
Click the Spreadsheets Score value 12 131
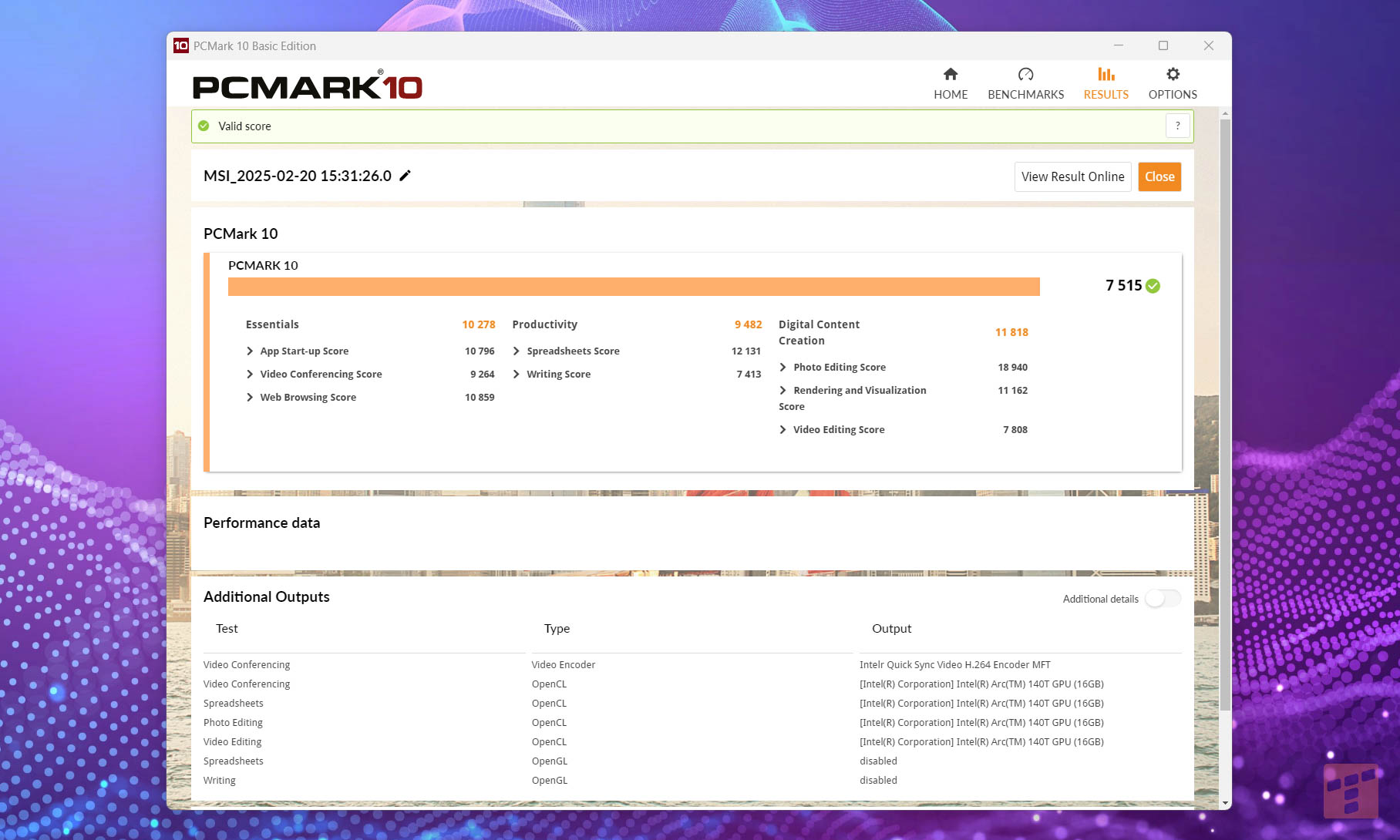(x=745, y=351)
